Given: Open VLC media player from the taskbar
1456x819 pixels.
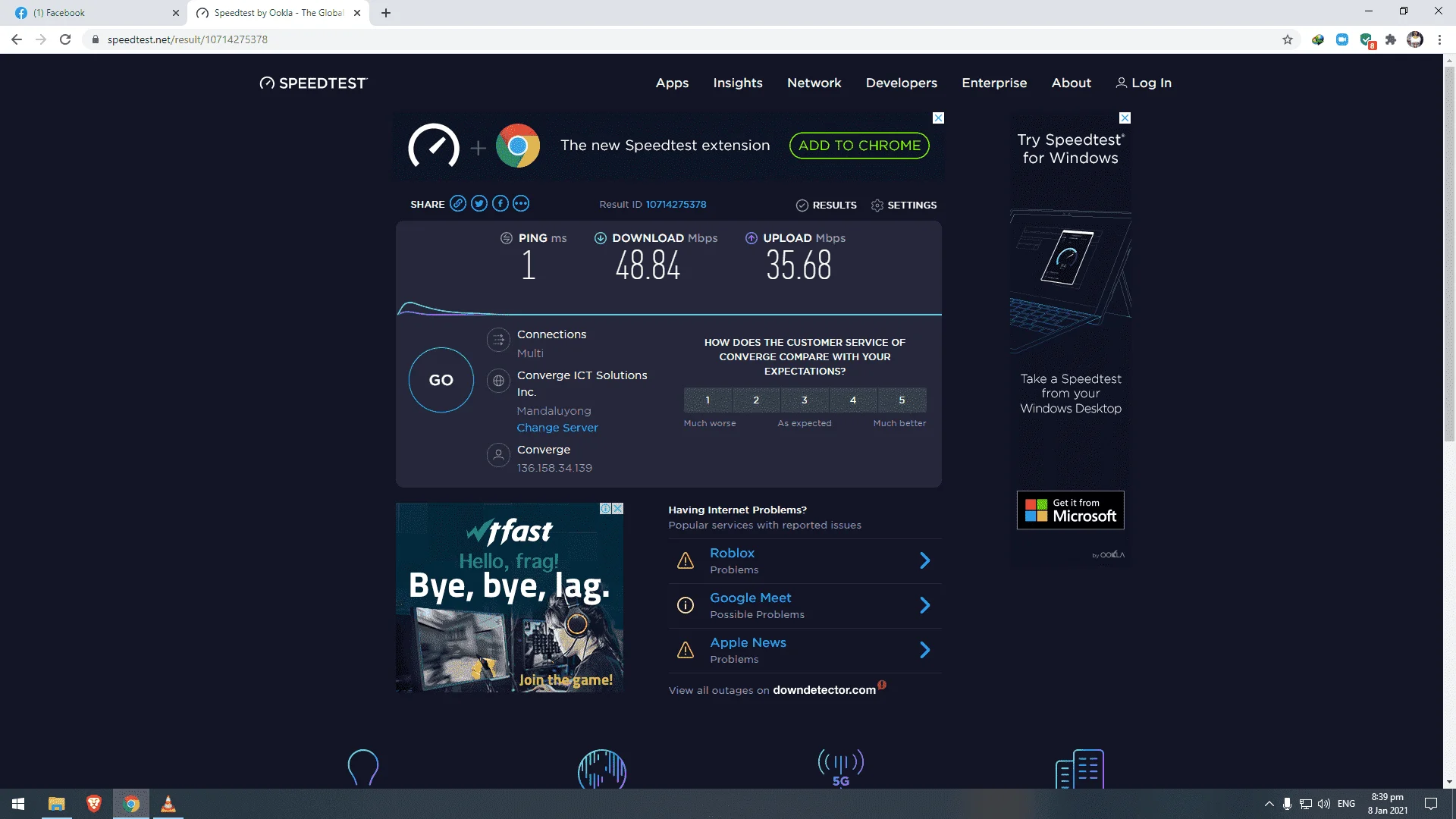Looking at the screenshot, I should pos(168,804).
